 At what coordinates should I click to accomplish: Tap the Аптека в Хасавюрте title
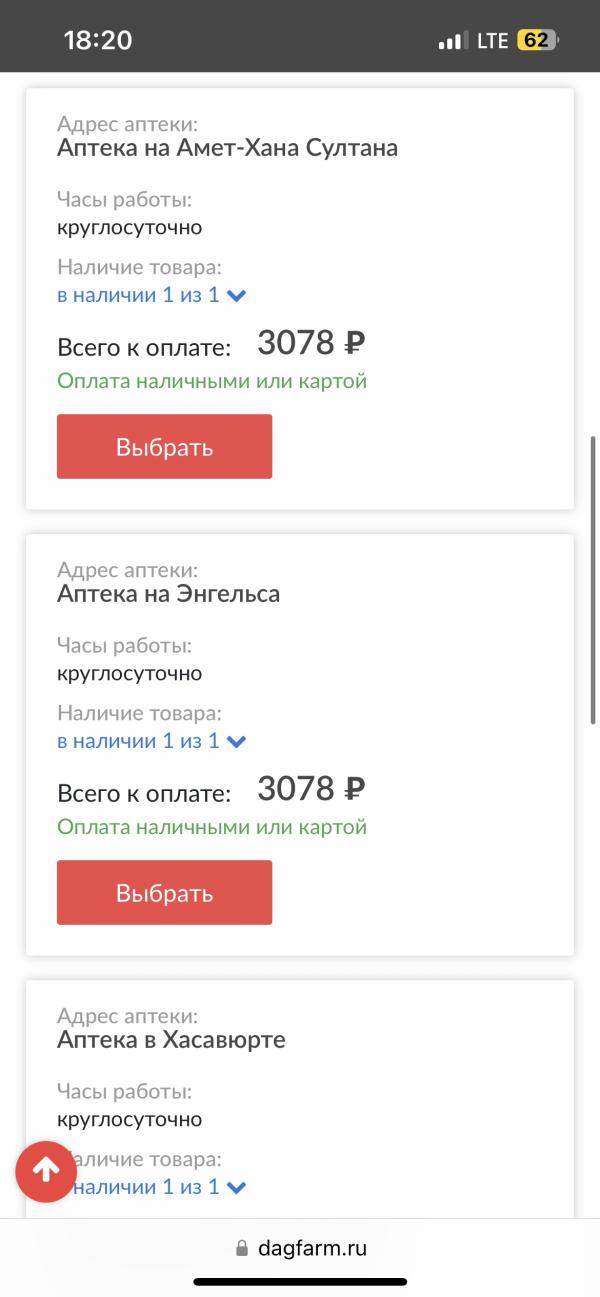pos(171,1040)
